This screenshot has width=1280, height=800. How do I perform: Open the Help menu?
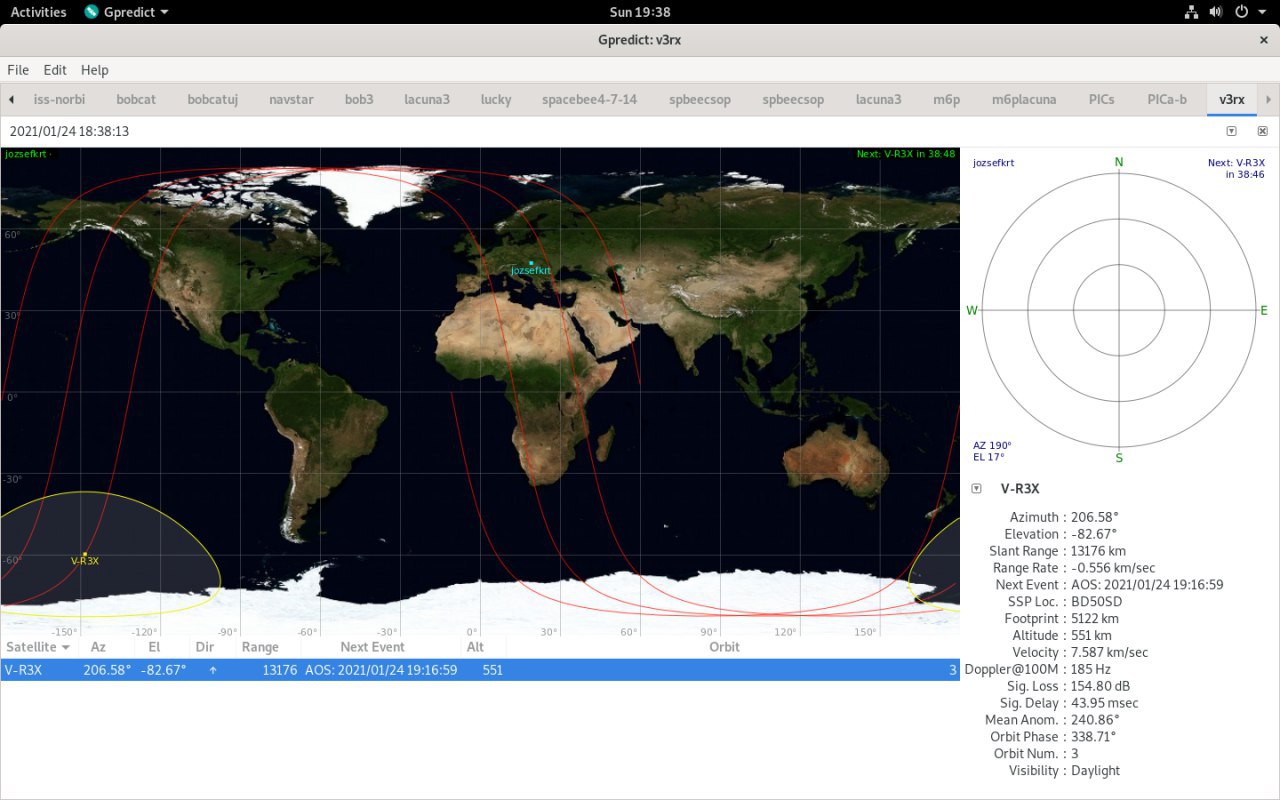point(95,70)
